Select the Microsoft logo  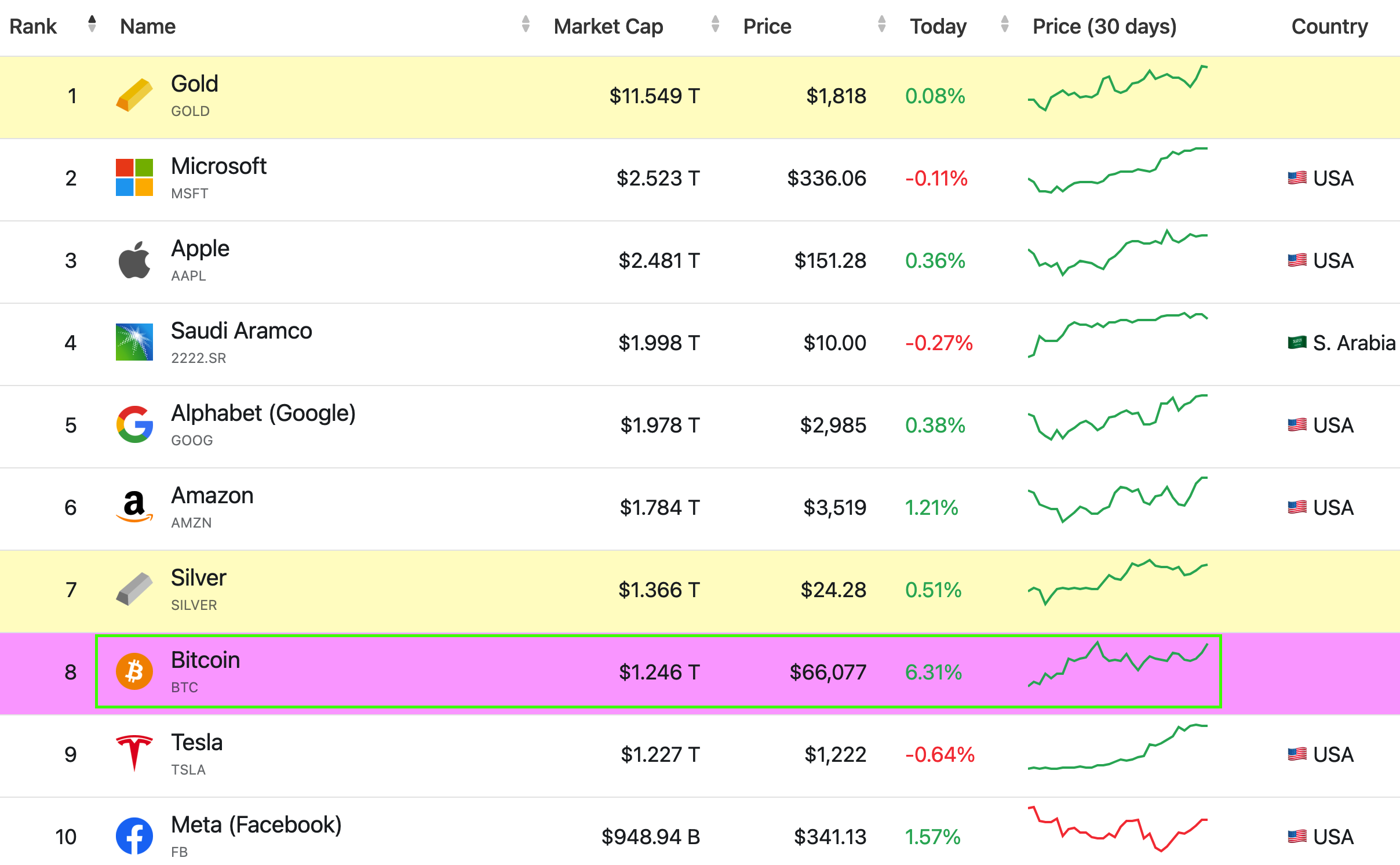(x=134, y=179)
